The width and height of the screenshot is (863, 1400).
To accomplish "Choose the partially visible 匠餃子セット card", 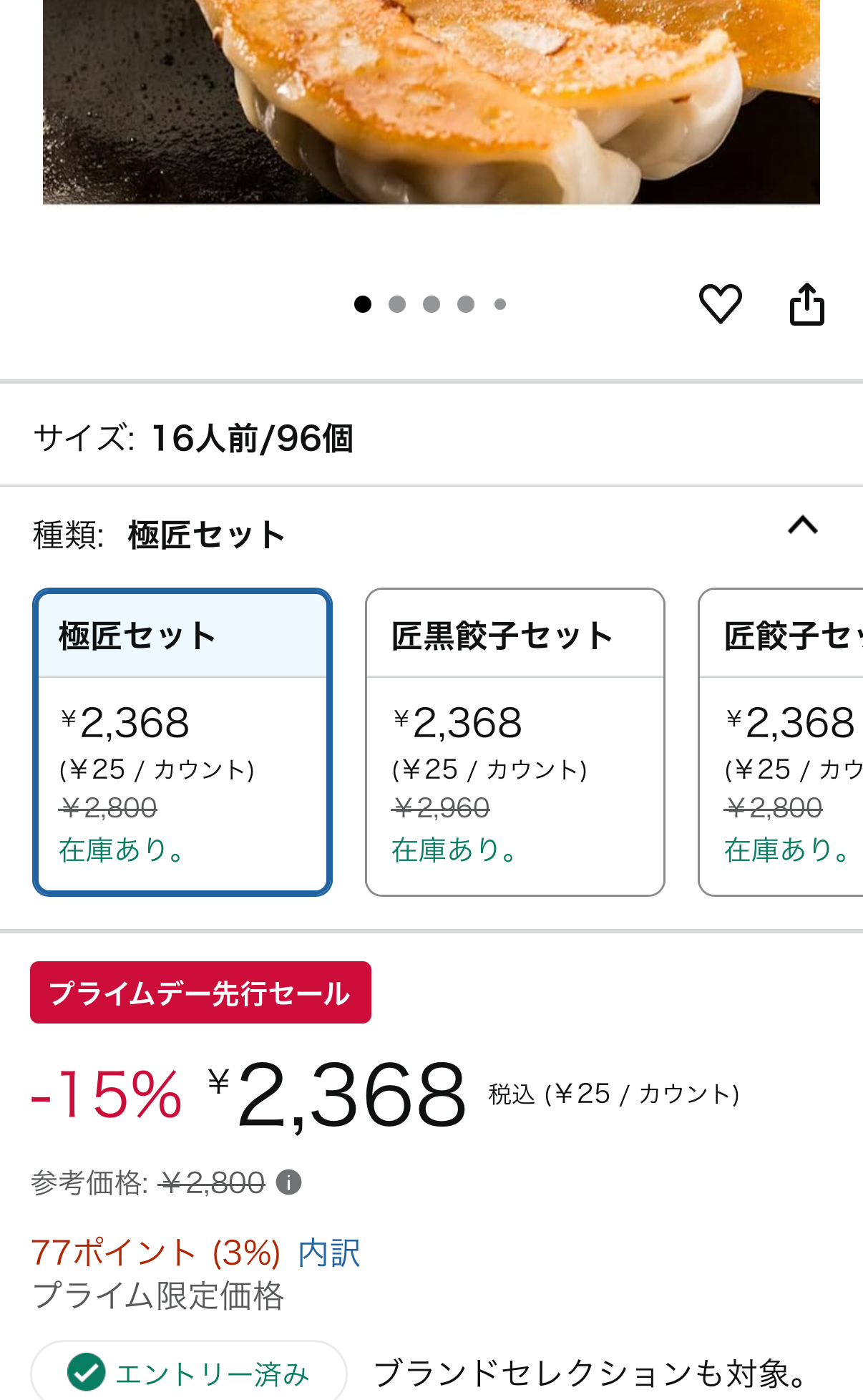I will click(x=781, y=742).
